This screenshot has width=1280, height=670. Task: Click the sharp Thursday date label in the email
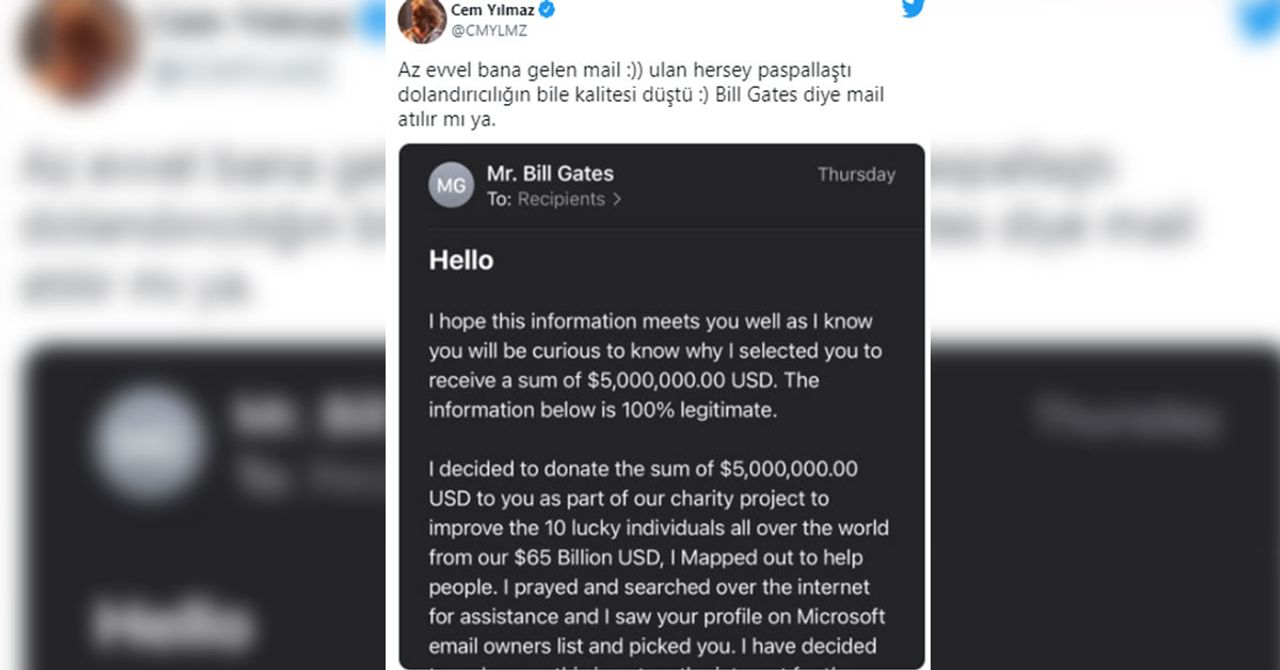(856, 174)
